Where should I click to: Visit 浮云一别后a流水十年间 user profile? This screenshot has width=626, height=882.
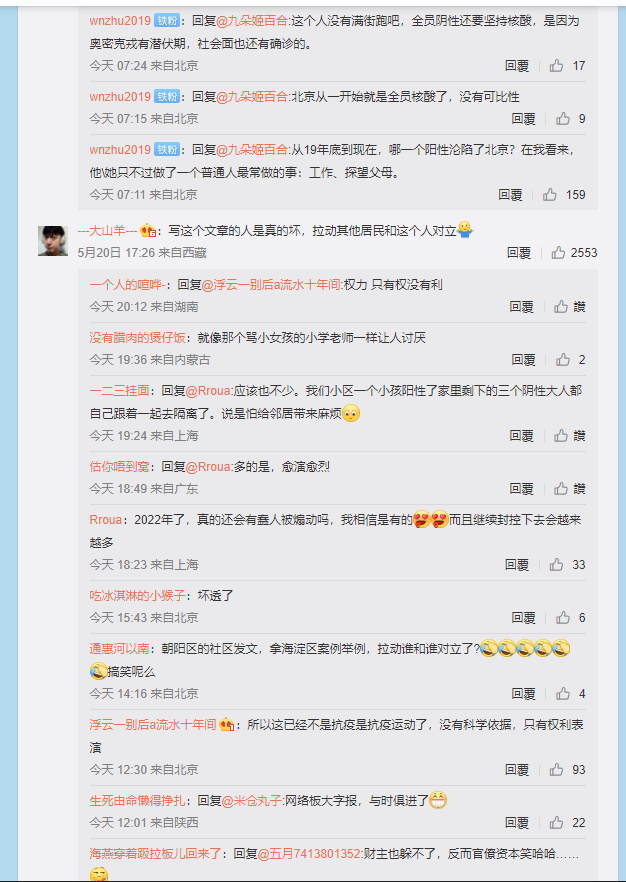153,724
